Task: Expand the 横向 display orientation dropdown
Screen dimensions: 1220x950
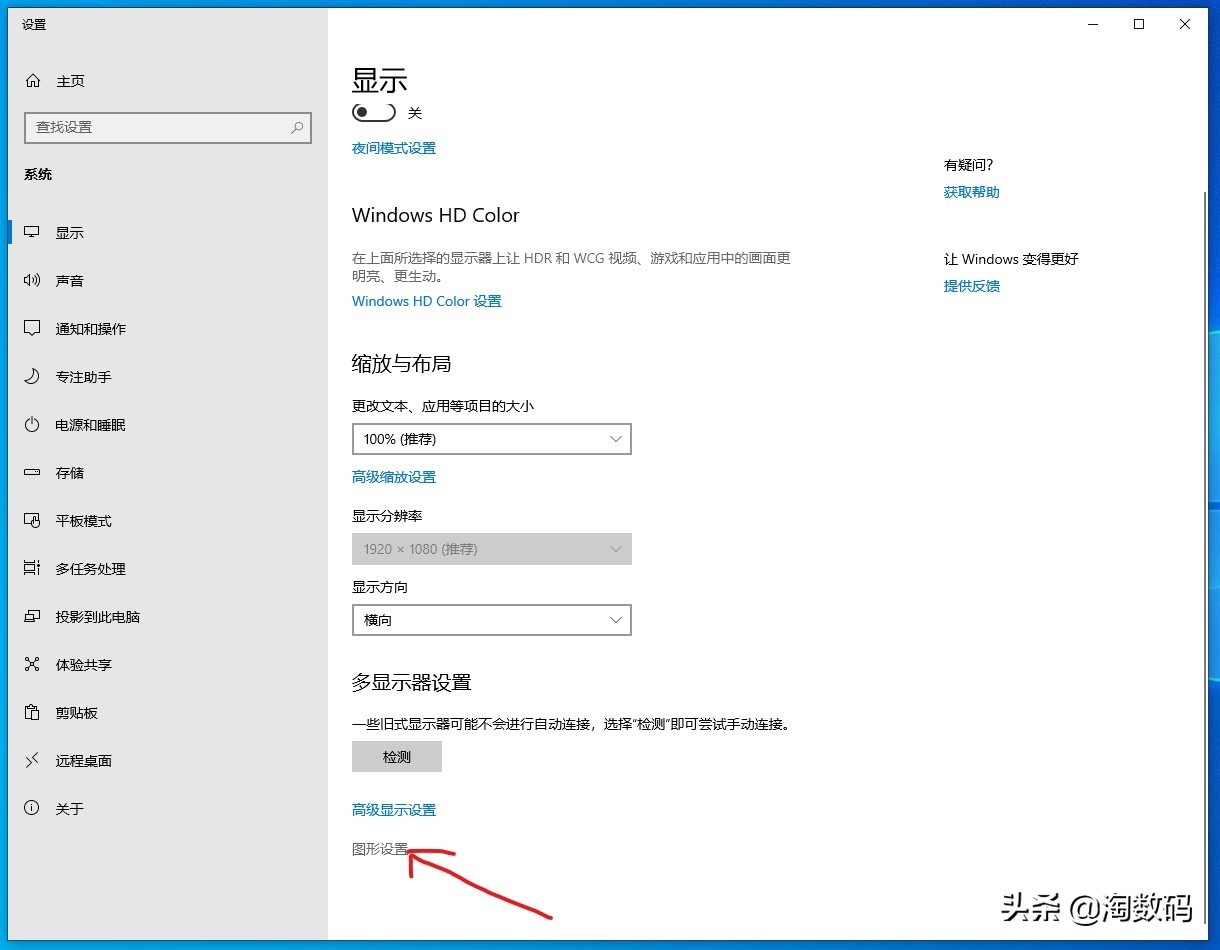Action: [491, 620]
